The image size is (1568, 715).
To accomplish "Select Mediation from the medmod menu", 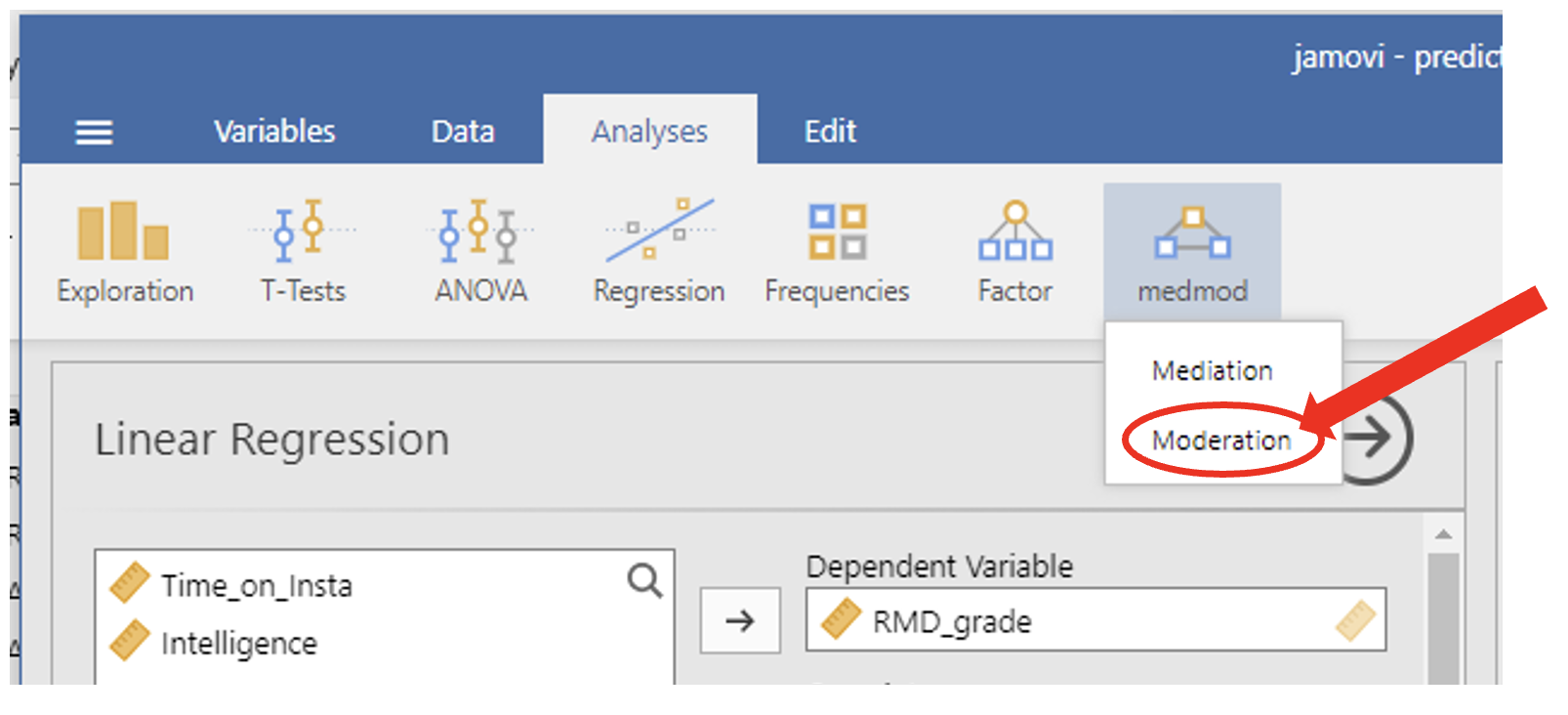I will (x=1212, y=371).
